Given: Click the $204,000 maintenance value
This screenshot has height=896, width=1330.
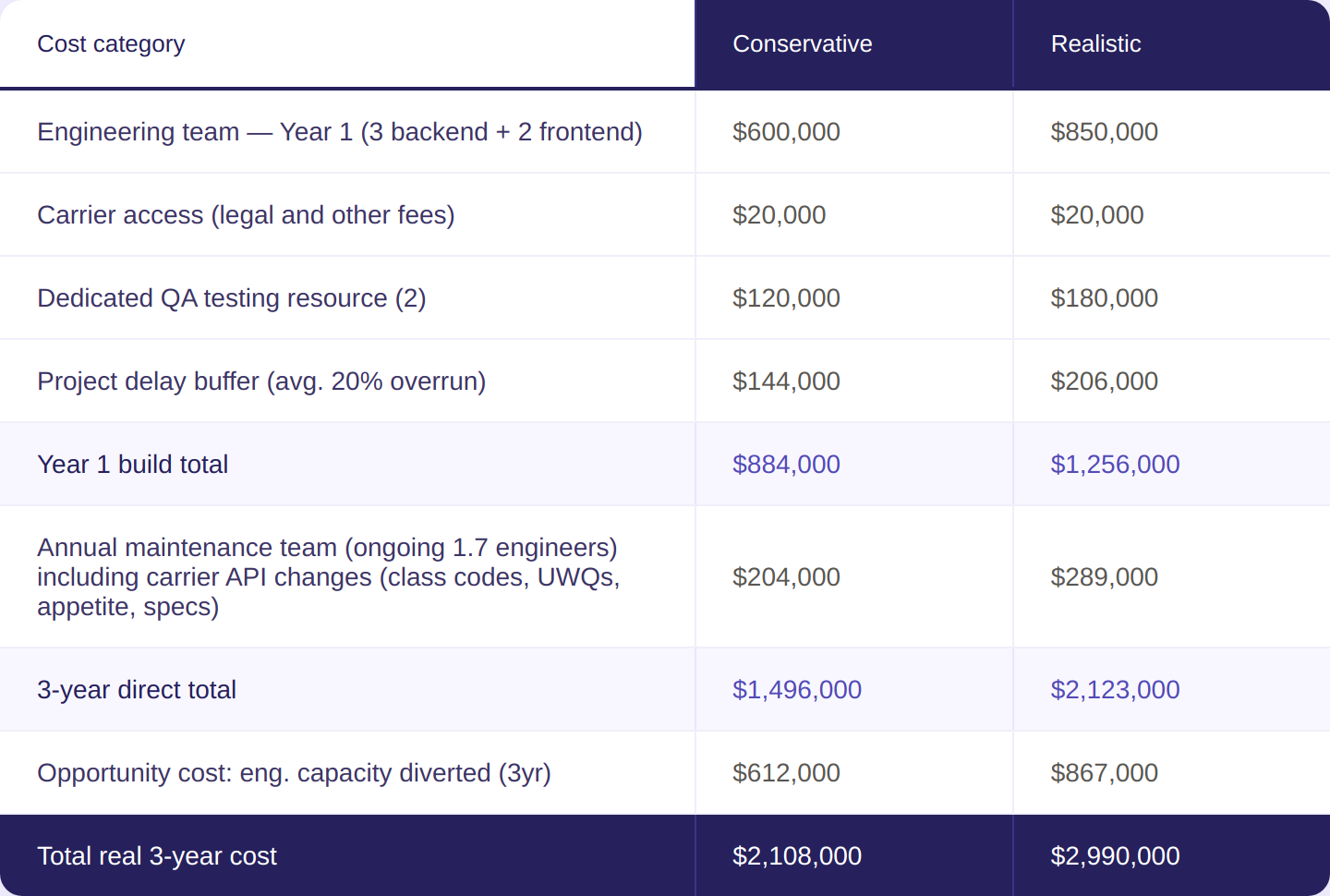Looking at the screenshot, I should tap(786, 577).
